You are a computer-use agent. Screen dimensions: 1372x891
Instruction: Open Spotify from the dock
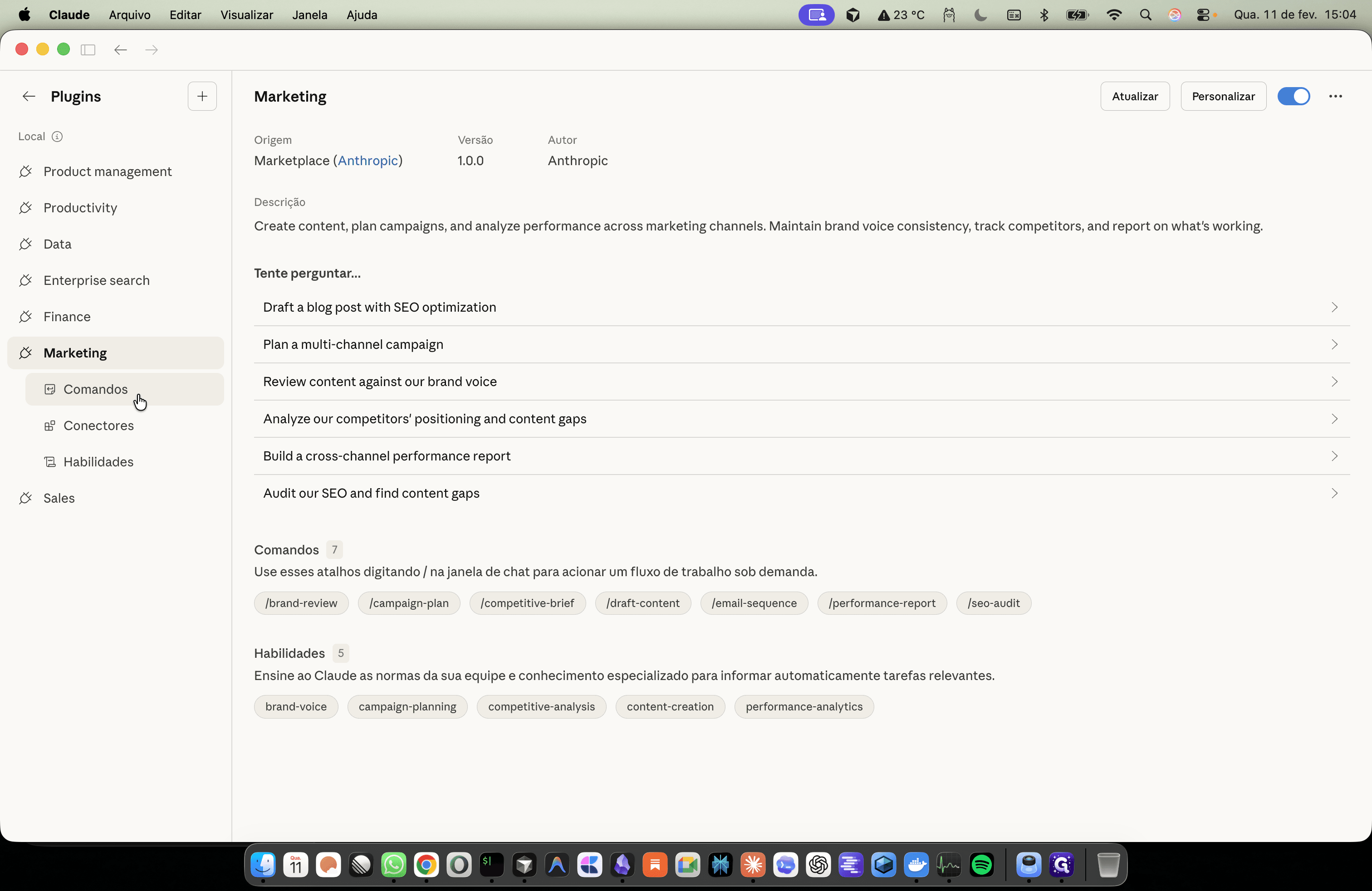[x=981, y=865]
